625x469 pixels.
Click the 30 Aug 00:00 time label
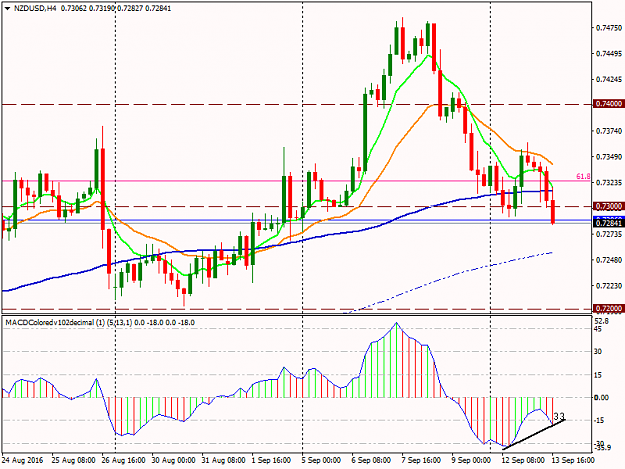(x=173, y=460)
